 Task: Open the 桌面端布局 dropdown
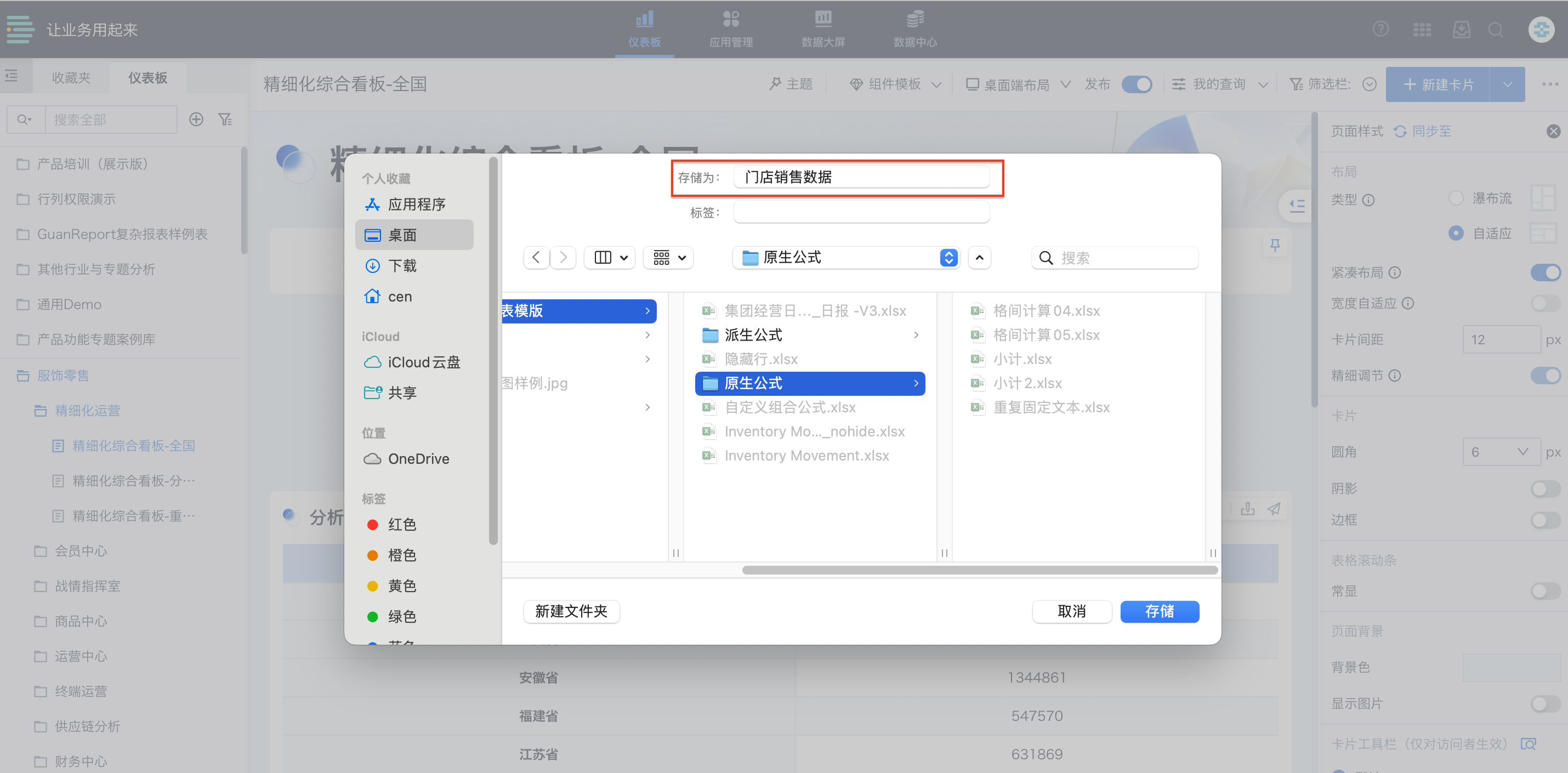coord(1018,84)
